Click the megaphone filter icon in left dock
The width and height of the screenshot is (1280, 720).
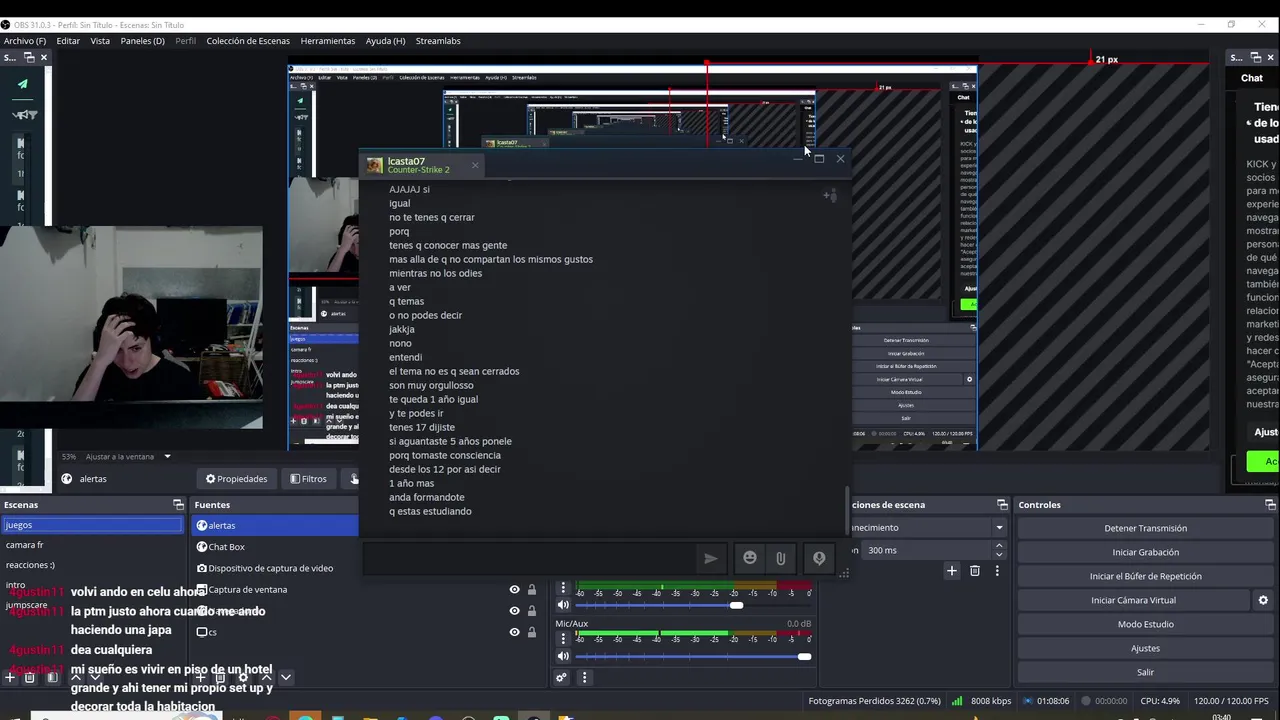click(x=24, y=115)
